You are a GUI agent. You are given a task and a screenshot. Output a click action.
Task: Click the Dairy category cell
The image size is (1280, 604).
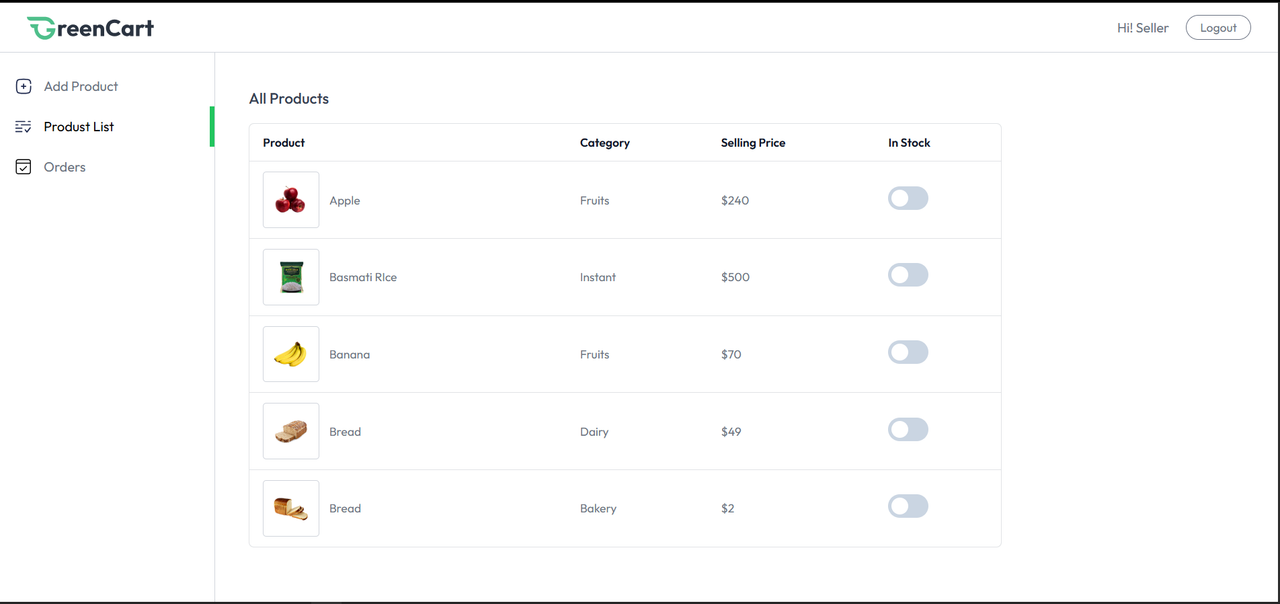click(x=594, y=432)
